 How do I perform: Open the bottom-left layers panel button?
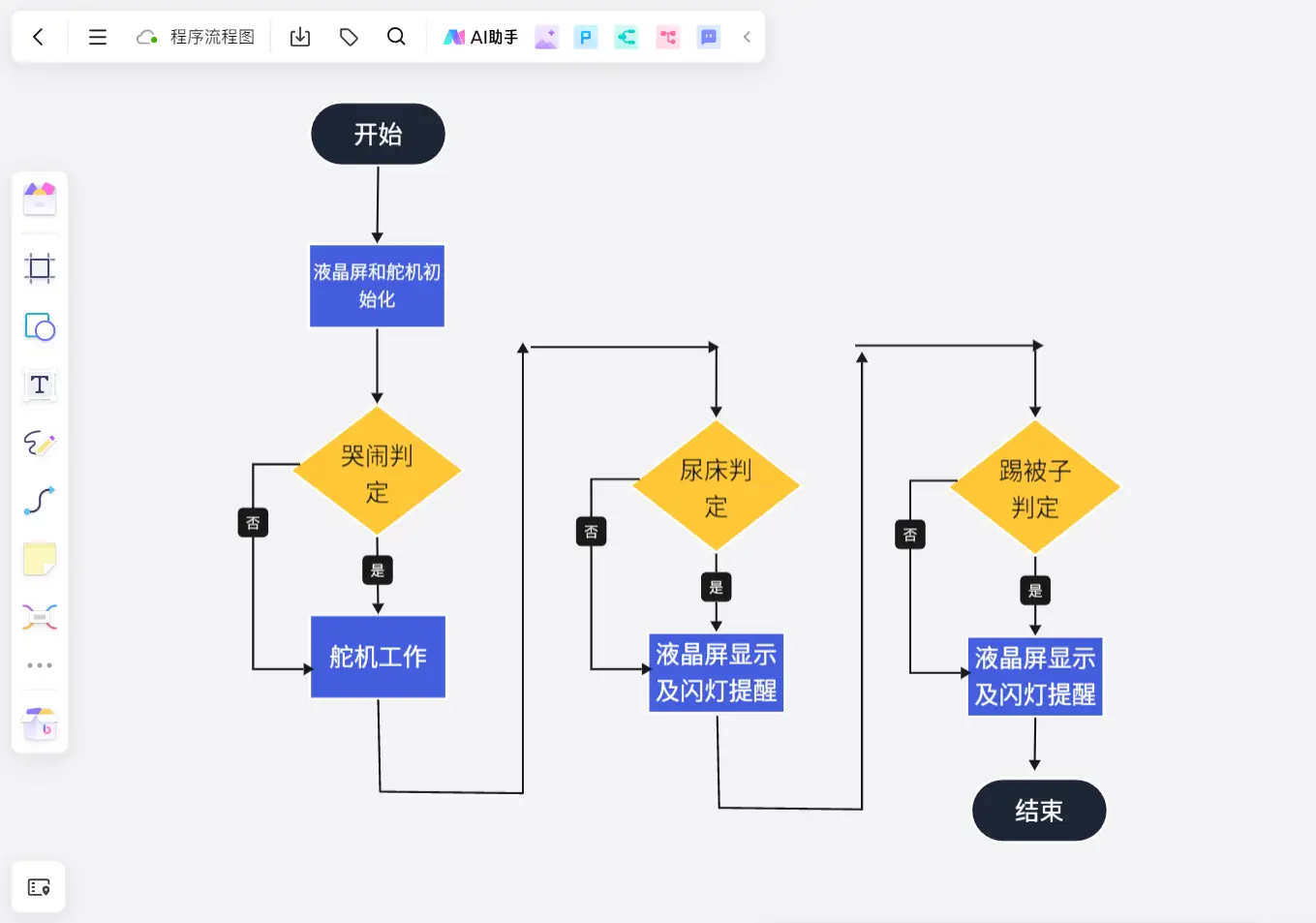(x=39, y=887)
